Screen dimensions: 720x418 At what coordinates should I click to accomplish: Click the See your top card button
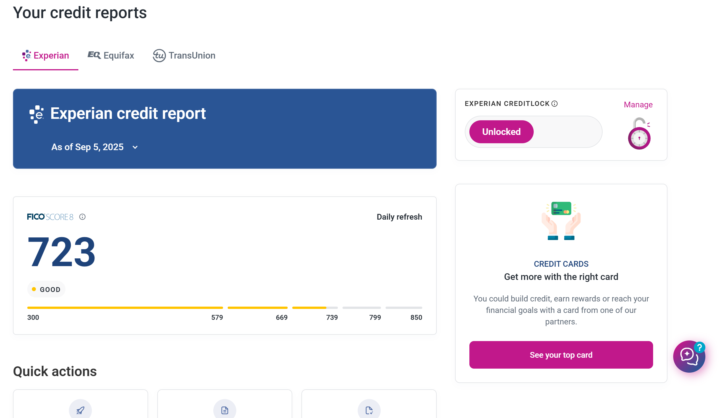[x=561, y=355]
